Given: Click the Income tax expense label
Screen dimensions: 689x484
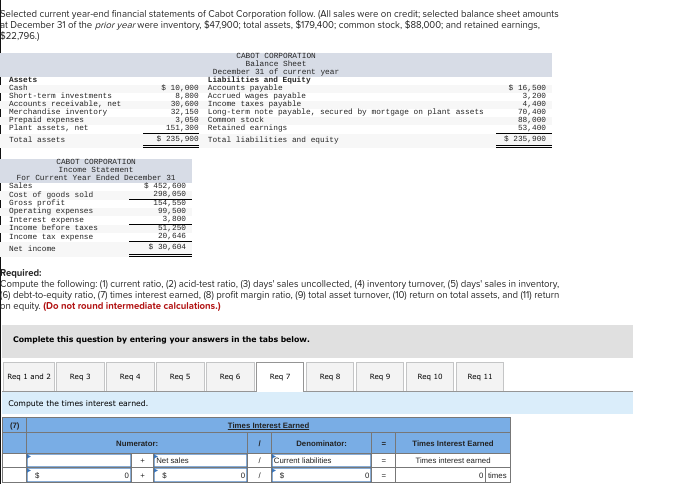Looking at the screenshot, I should [51, 237].
